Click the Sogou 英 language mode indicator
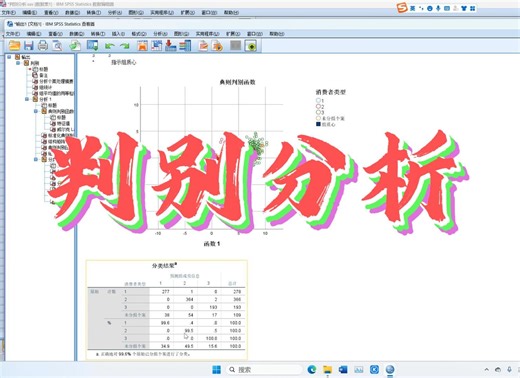This screenshot has width=520, height=378. [x=412, y=8]
